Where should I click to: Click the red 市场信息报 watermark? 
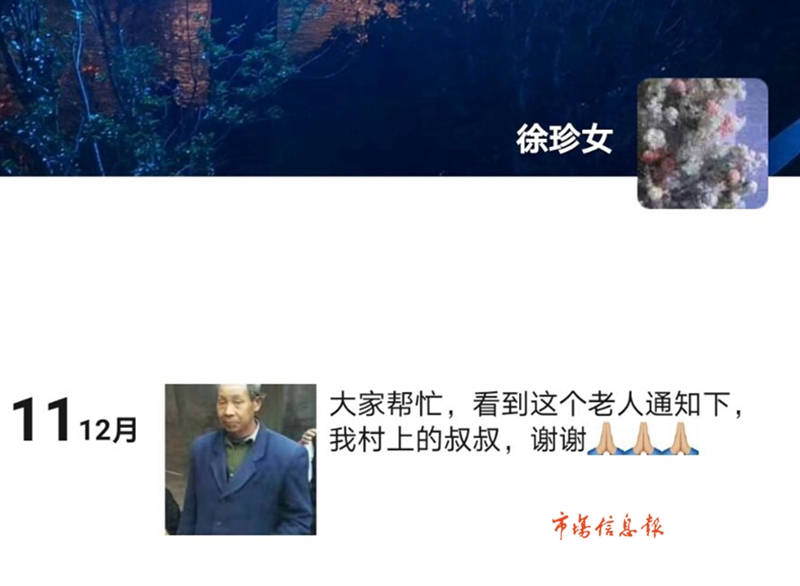[x=607, y=526]
